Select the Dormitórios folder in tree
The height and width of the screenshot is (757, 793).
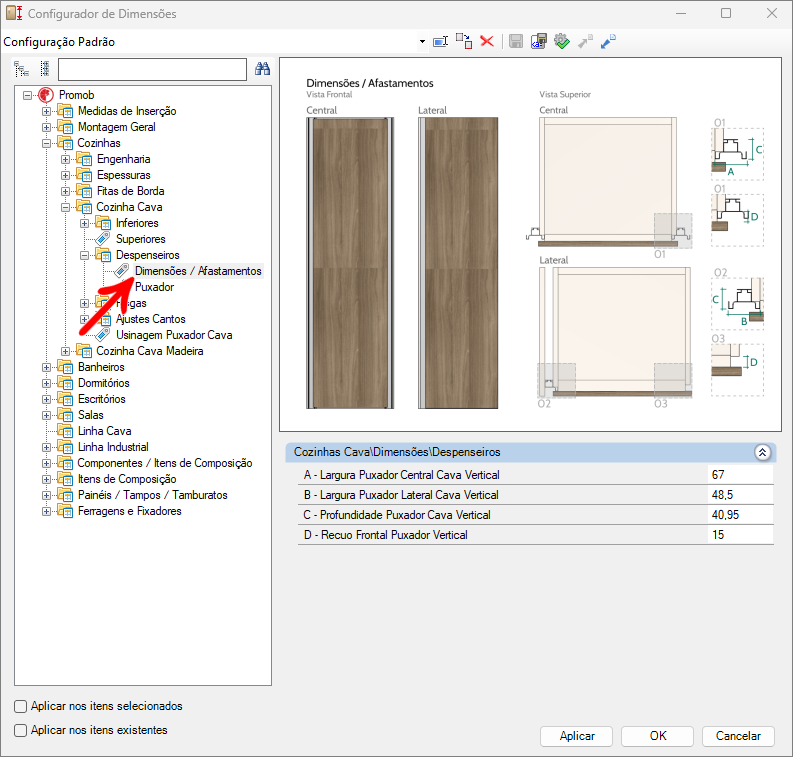[103, 383]
